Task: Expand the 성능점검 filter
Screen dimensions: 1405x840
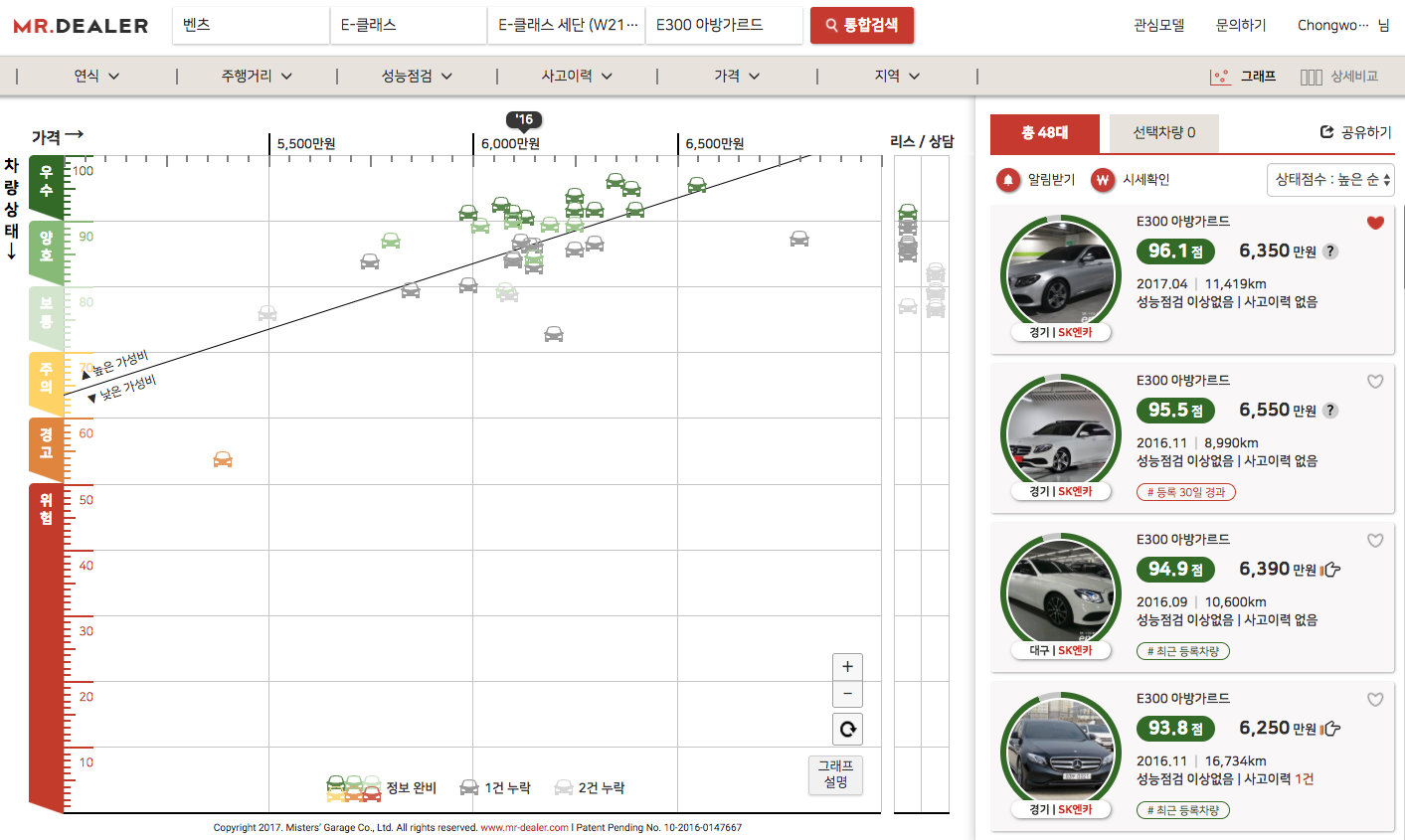Action: pyautogui.click(x=417, y=76)
